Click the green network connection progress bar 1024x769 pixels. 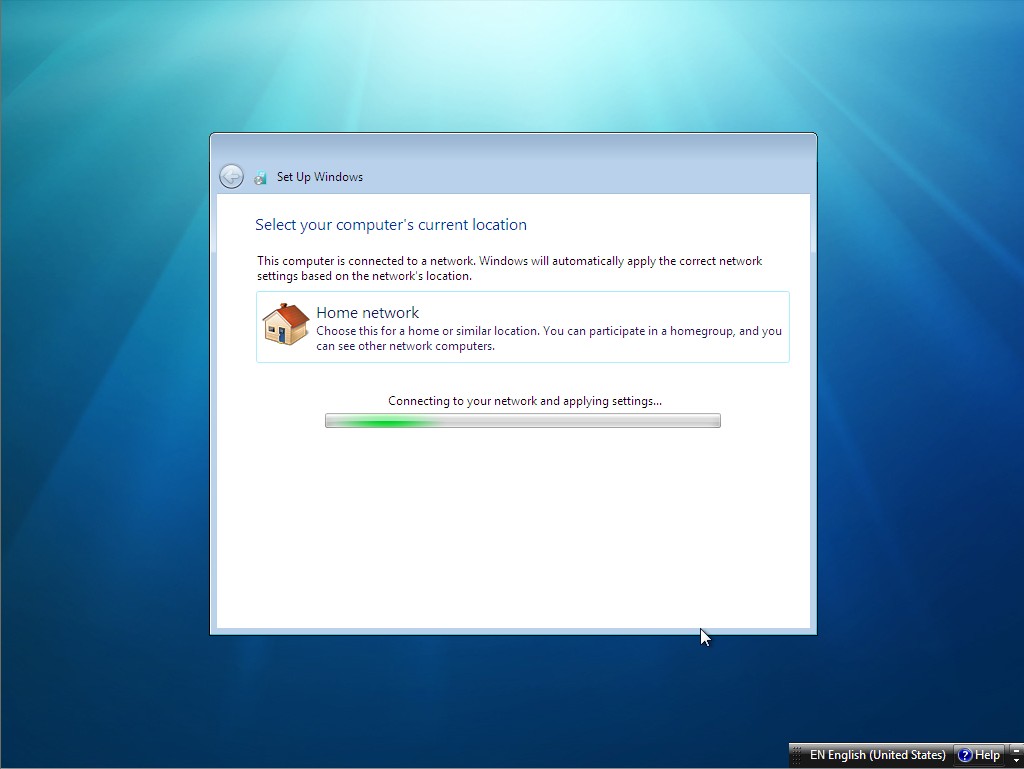tap(522, 420)
